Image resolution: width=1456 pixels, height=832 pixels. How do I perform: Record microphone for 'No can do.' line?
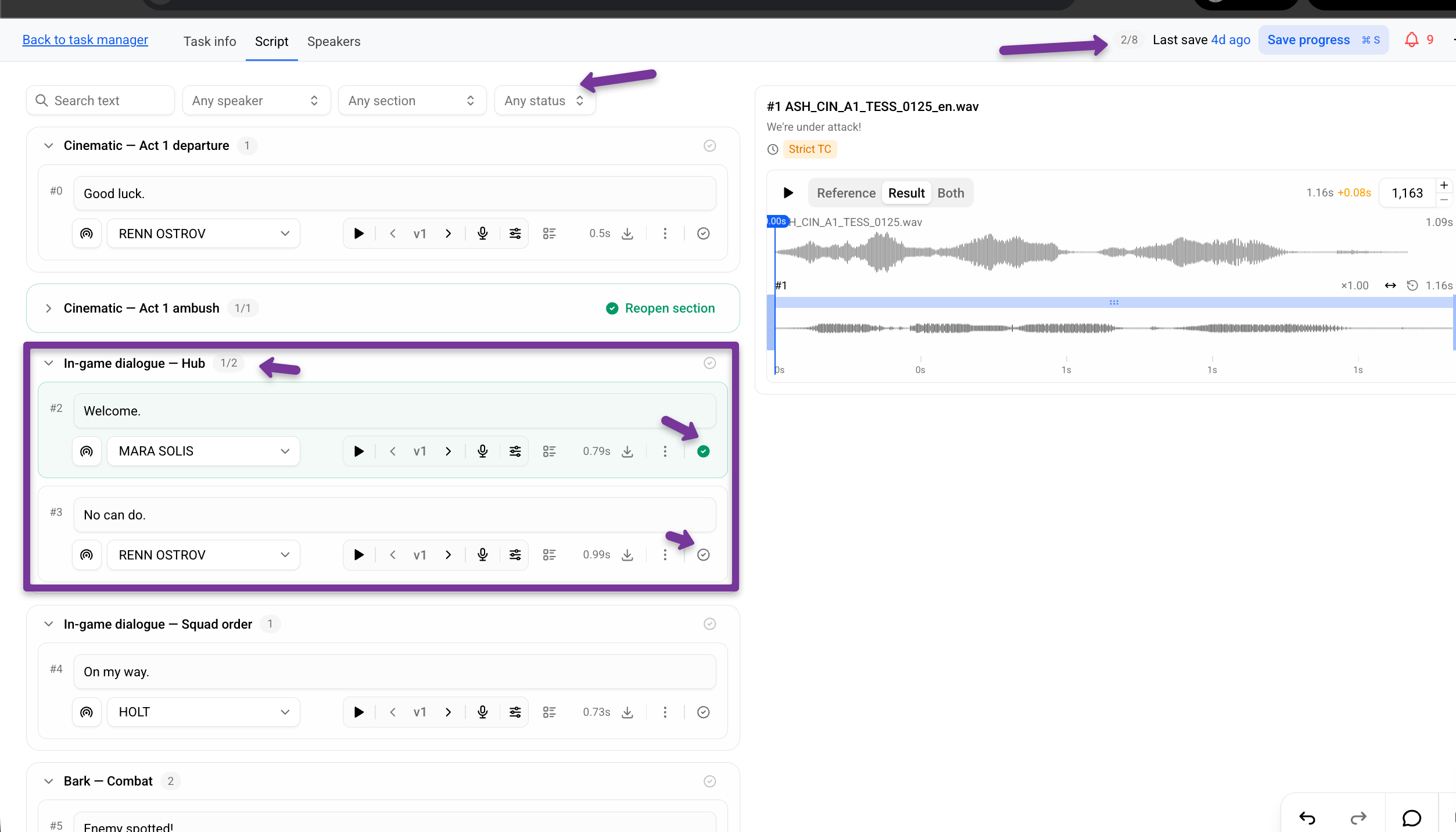[x=482, y=555]
